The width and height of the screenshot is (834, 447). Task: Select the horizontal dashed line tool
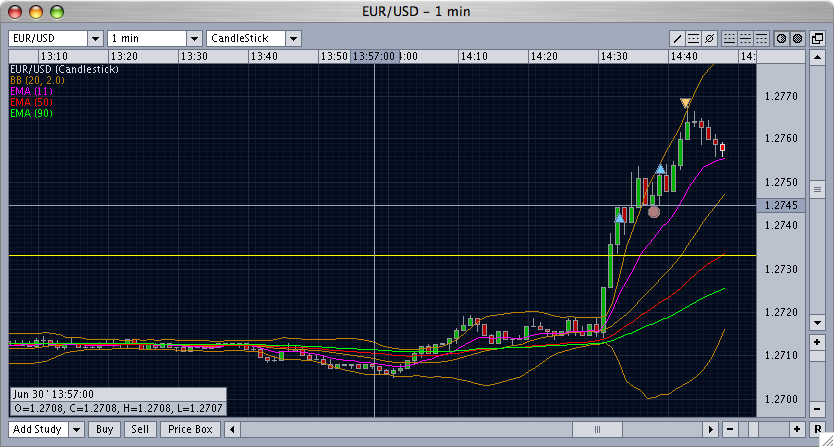693,38
